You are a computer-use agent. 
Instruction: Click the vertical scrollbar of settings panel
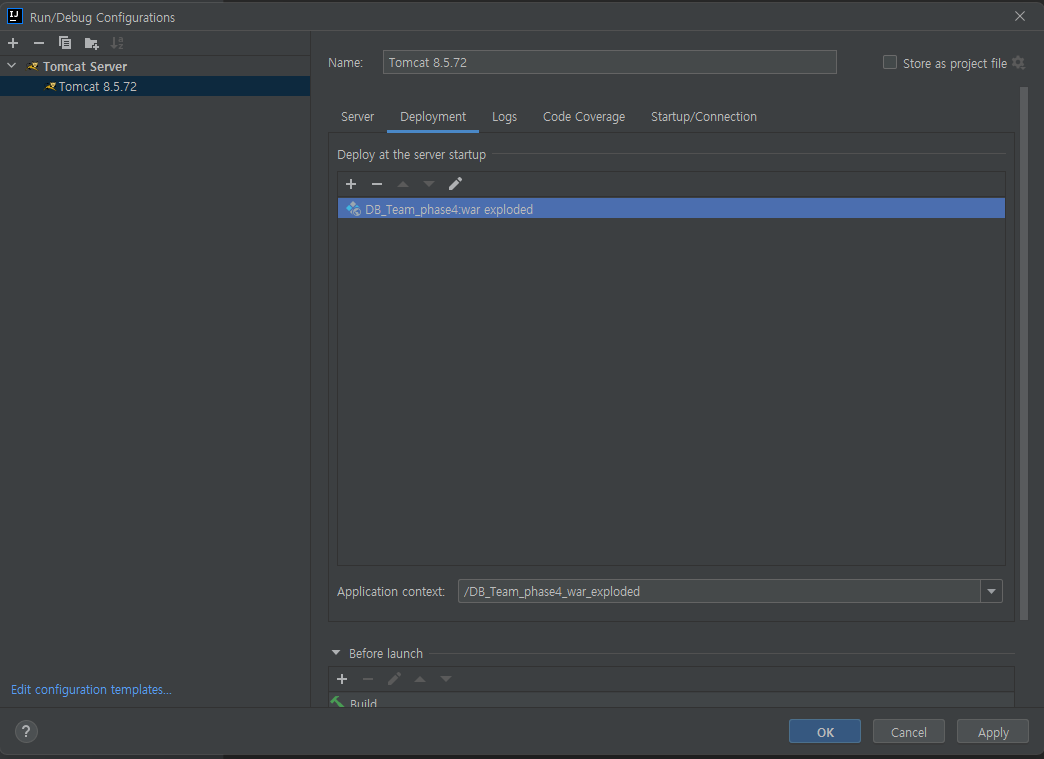pos(1024,353)
